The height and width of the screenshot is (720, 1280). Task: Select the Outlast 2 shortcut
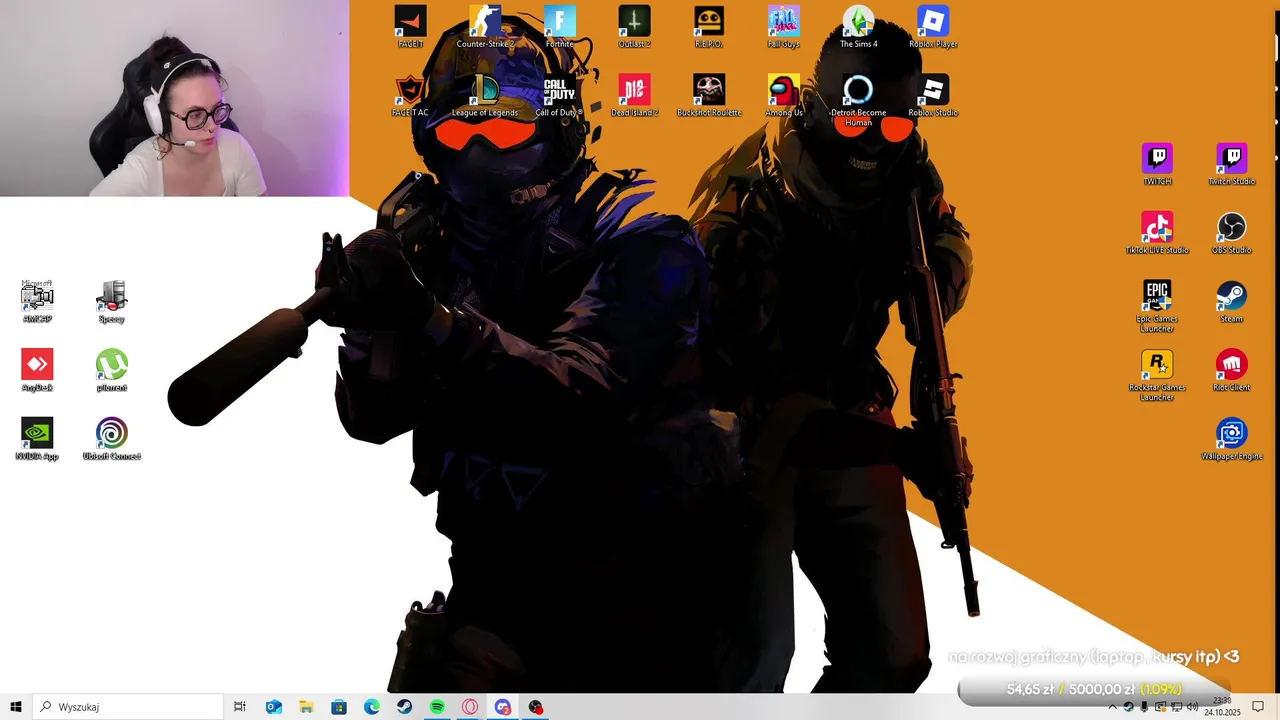[634, 27]
